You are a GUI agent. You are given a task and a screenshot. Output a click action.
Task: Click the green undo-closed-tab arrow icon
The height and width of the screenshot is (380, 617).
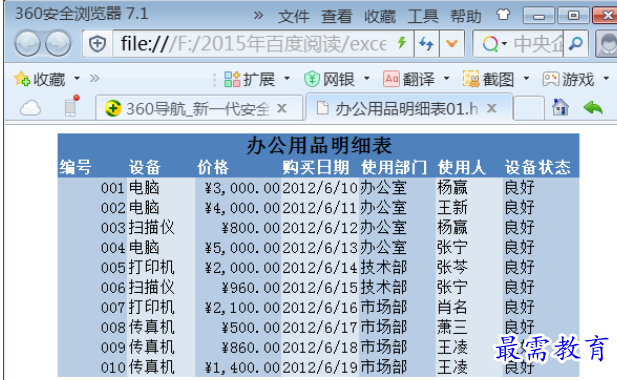593,107
